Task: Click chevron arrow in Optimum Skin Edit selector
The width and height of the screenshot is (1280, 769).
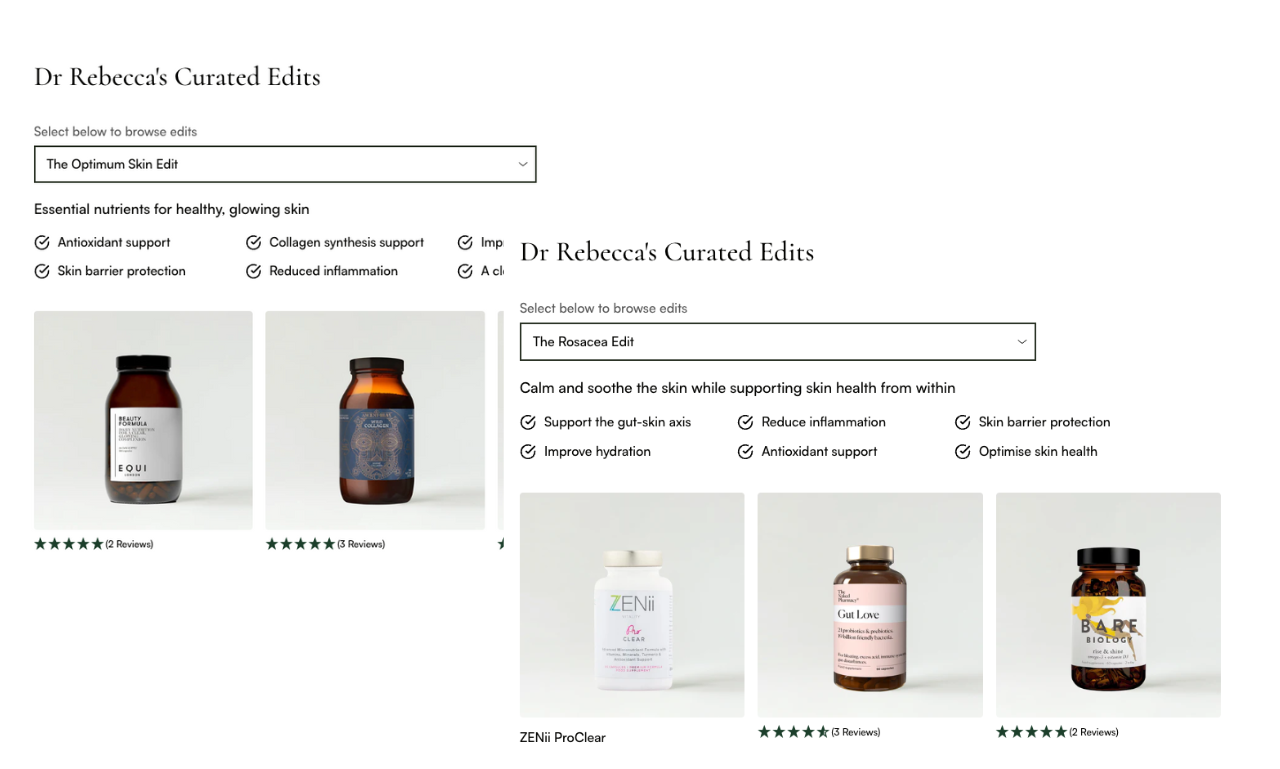Action: tap(522, 164)
